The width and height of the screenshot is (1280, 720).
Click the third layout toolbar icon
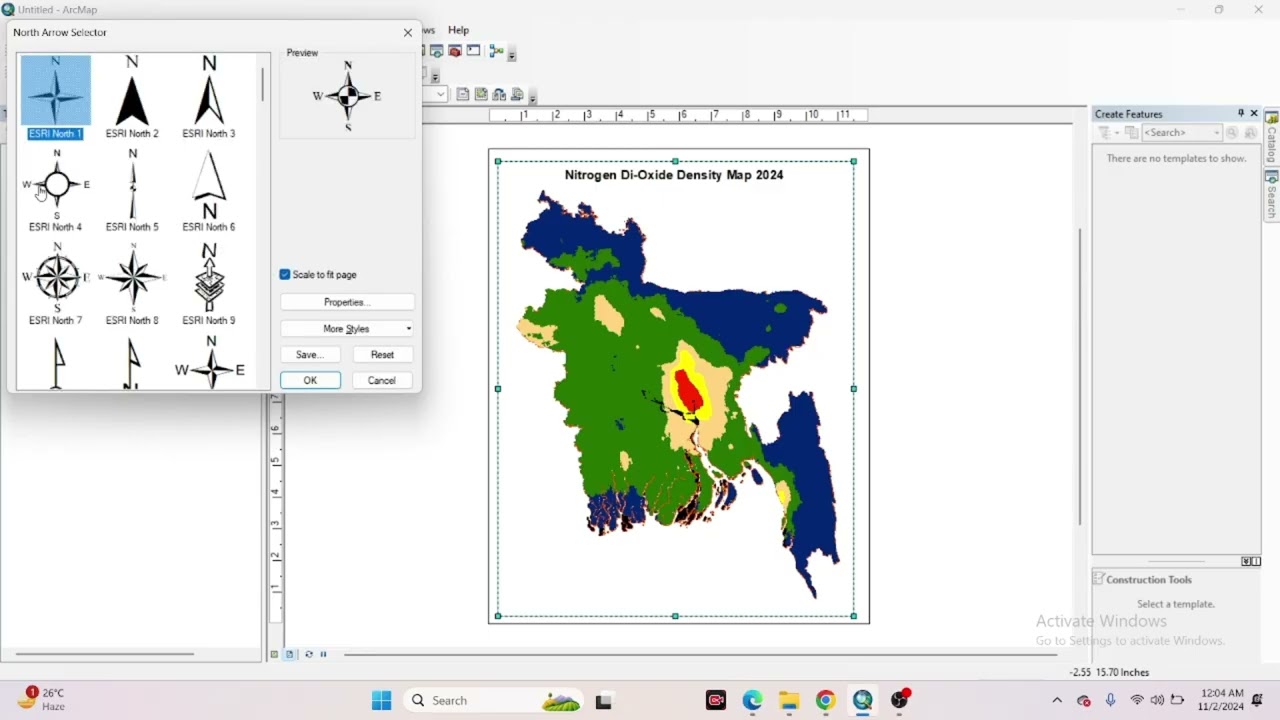pos(499,95)
